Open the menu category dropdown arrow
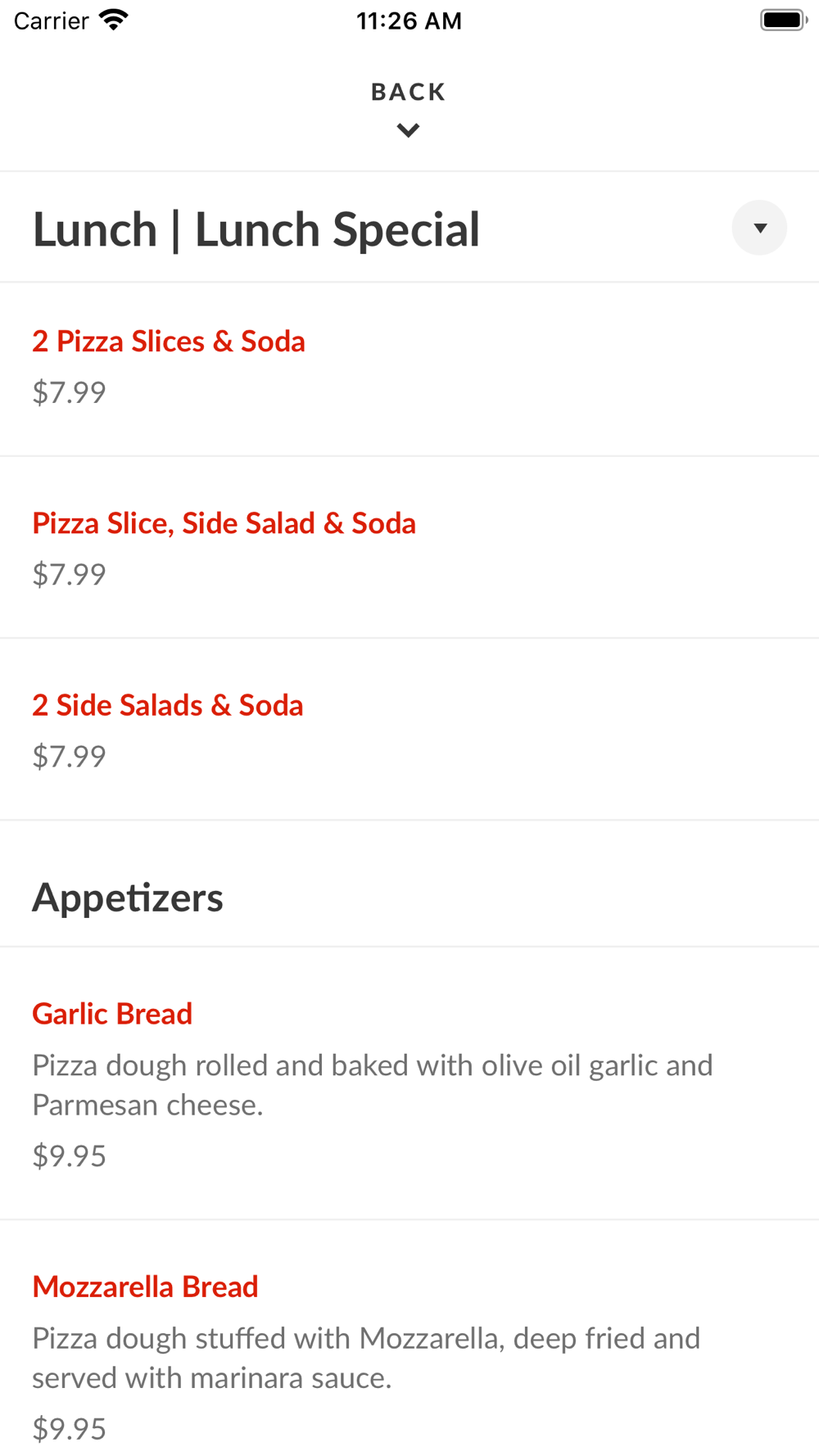Image resolution: width=819 pixels, height=1456 pixels. point(759,228)
